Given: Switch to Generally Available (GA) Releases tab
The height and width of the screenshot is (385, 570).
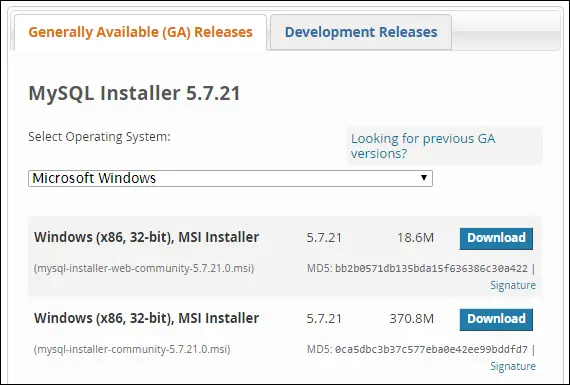Looking at the screenshot, I should click(140, 32).
